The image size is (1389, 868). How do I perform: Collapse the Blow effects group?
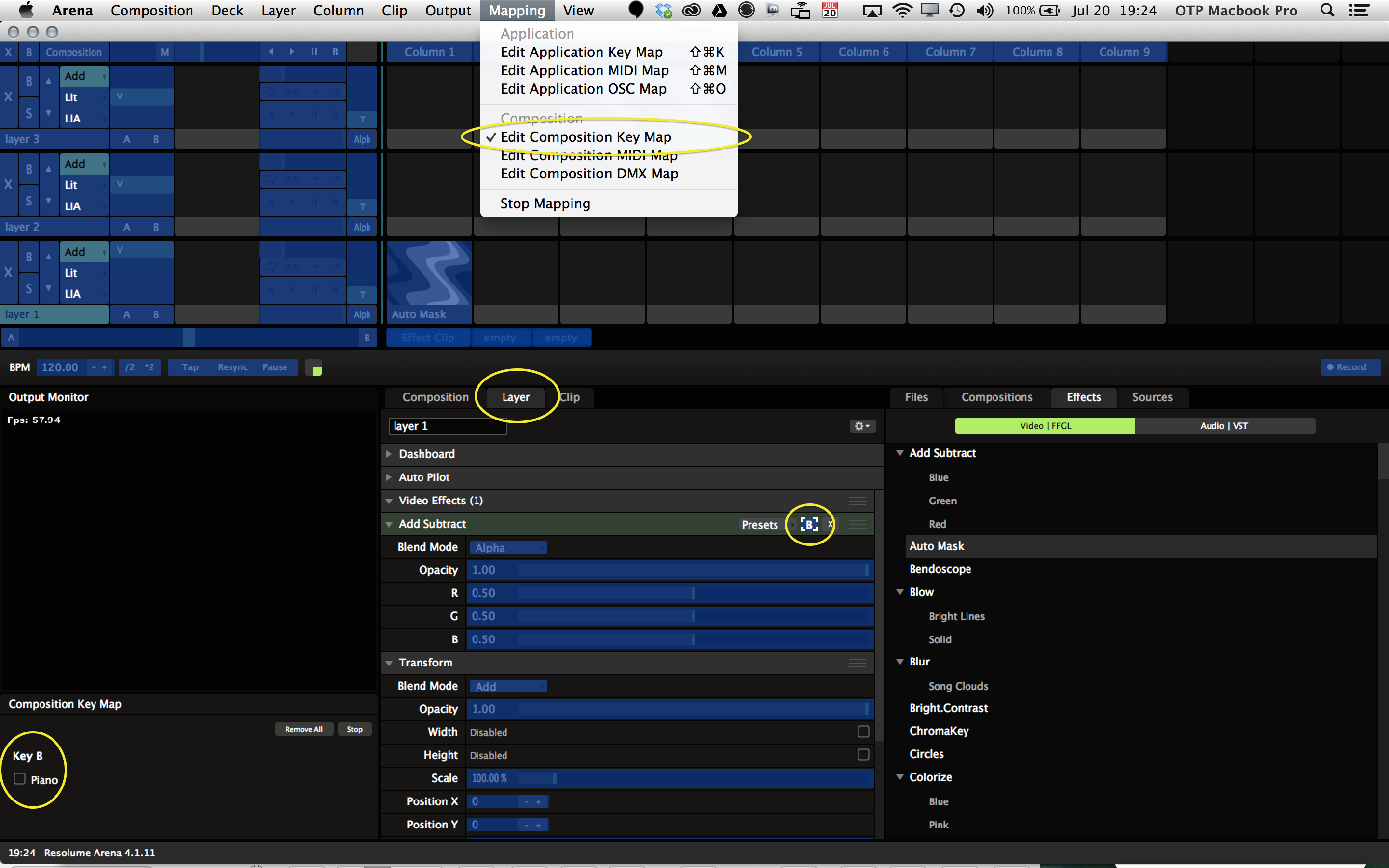900,592
